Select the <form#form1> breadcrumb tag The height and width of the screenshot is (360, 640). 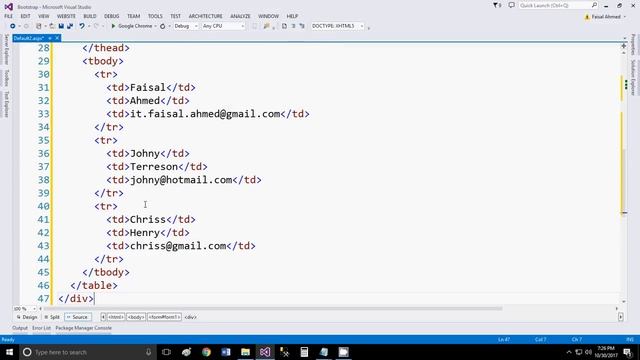pos(164,317)
